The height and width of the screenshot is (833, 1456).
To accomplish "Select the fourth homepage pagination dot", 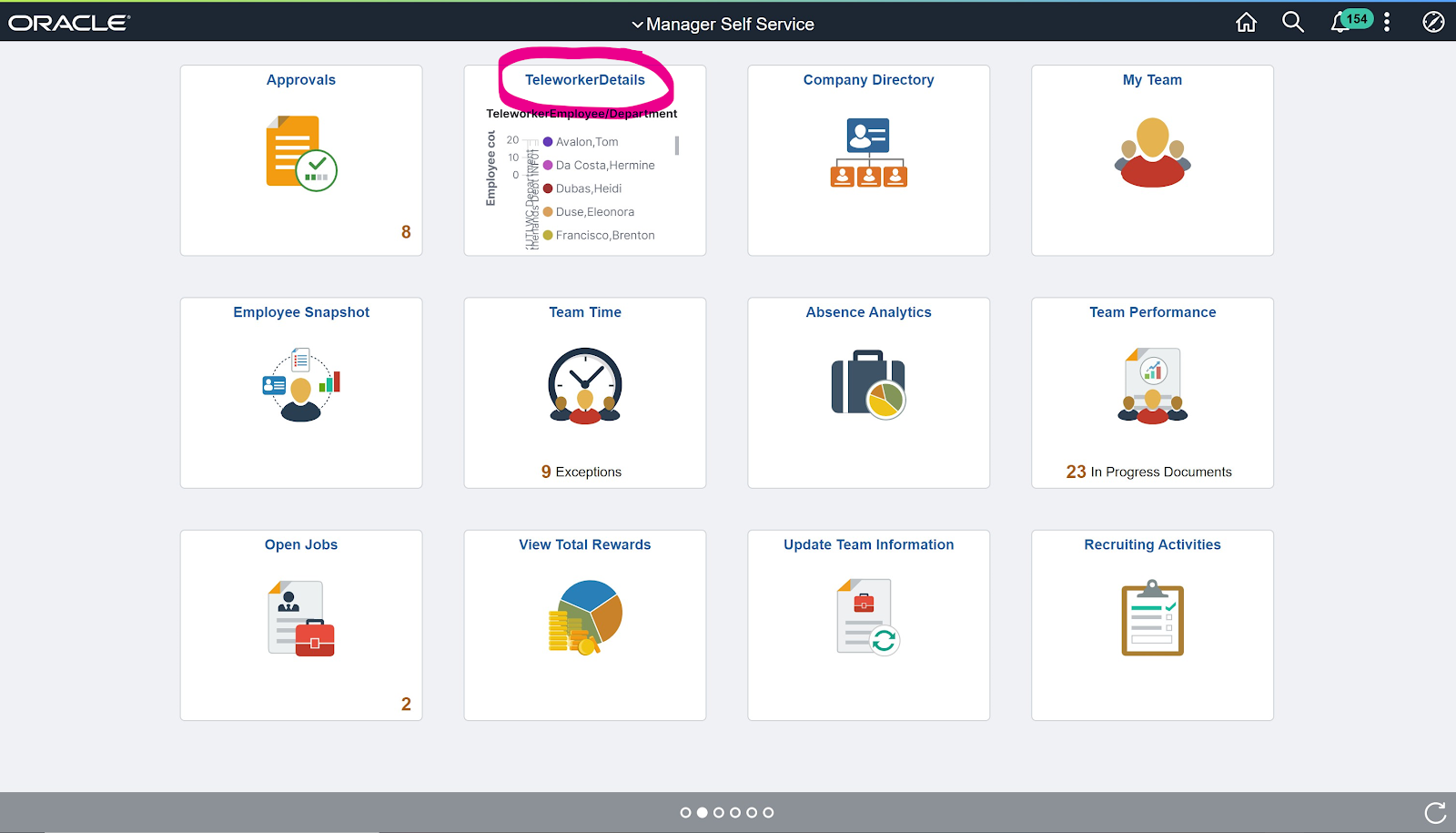I will pos(735,813).
